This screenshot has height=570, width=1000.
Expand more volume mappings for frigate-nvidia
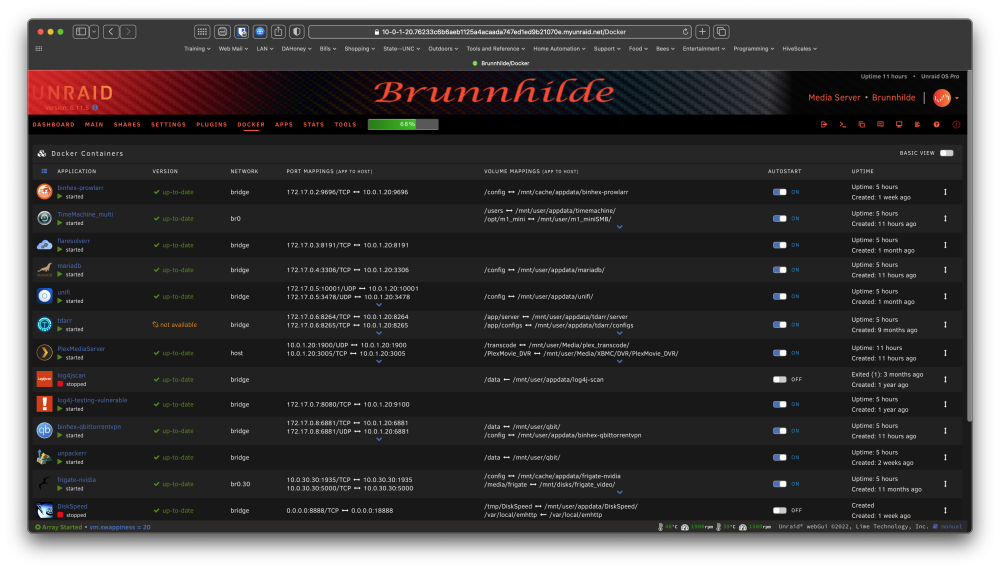(619, 492)
